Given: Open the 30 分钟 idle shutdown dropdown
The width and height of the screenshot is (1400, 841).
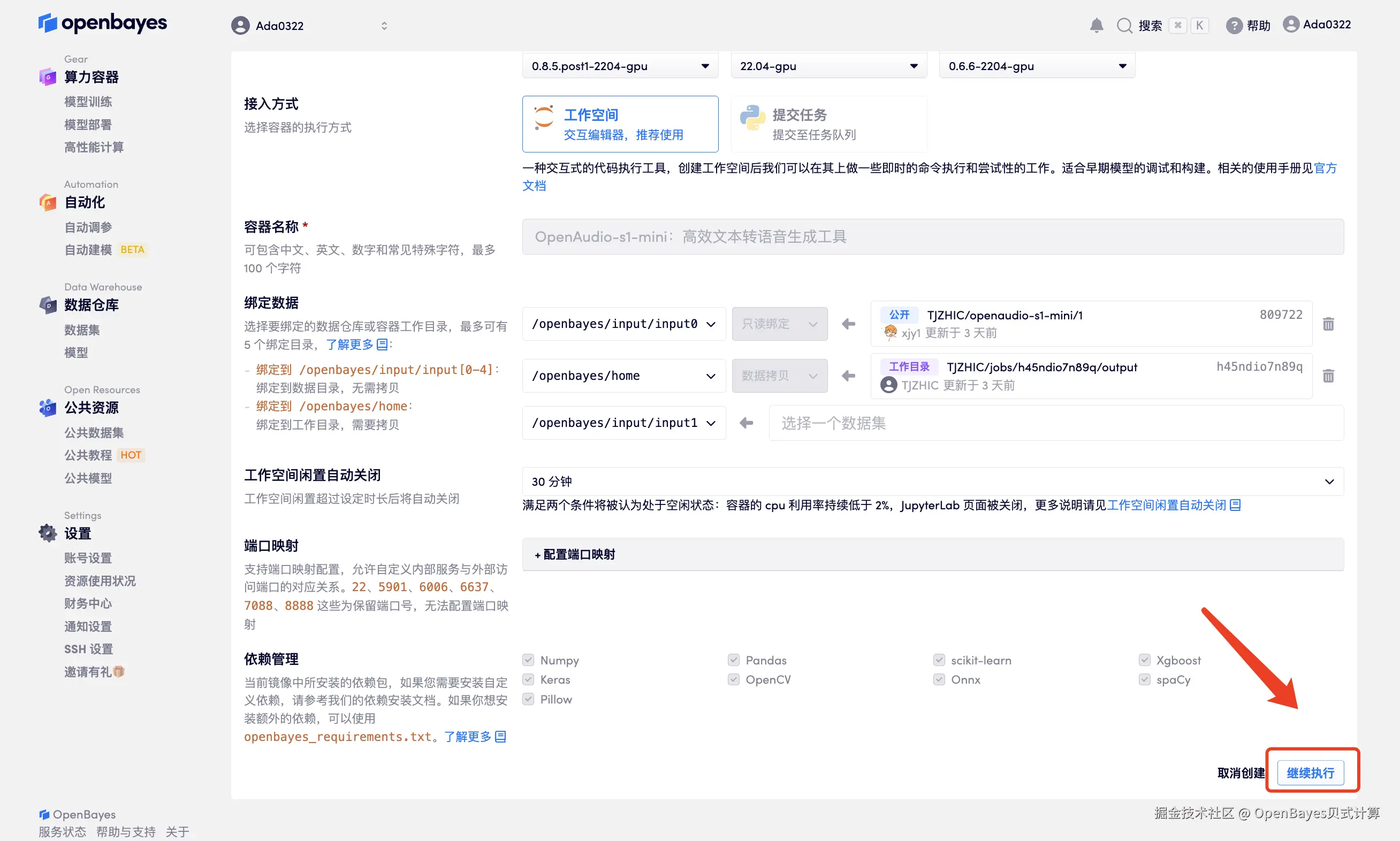Looking at the screenshot, I should point(932,481).
